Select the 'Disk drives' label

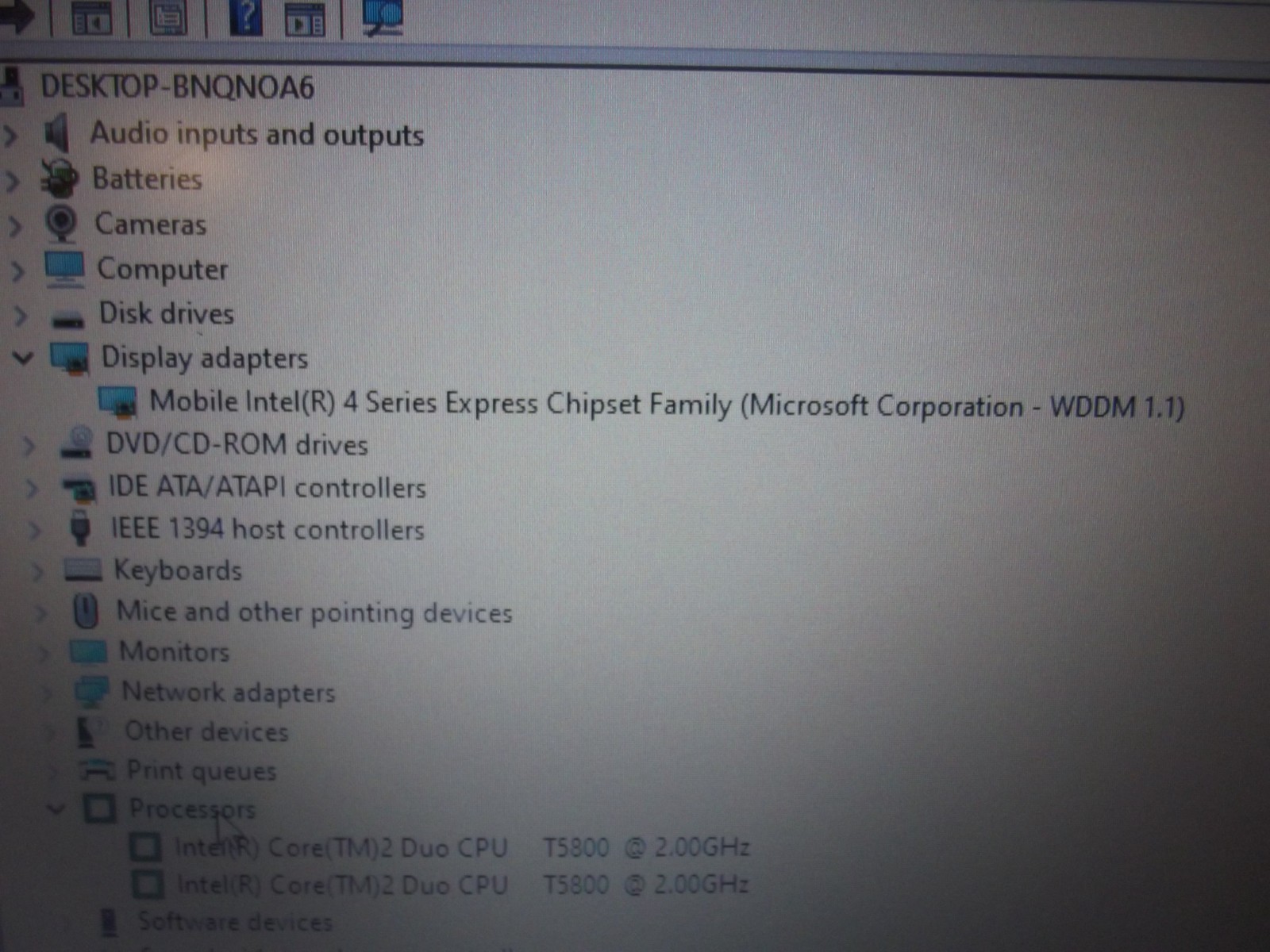167,313
